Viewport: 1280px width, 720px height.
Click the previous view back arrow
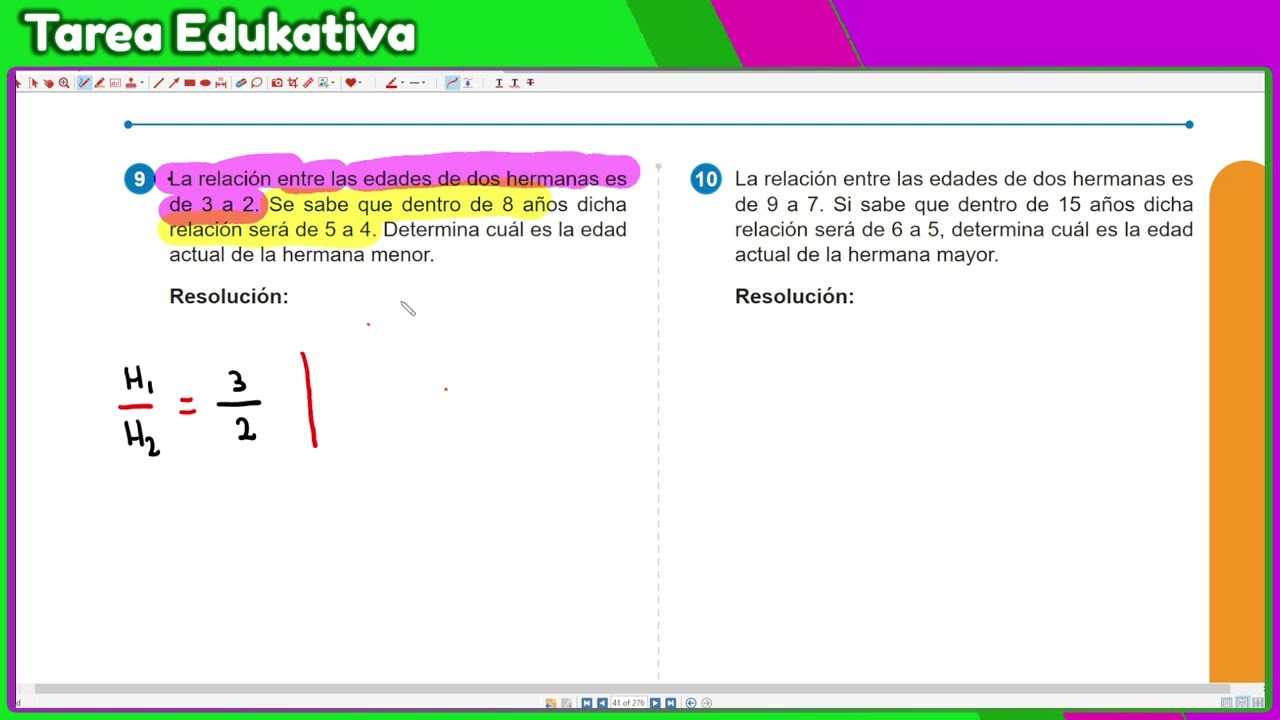point(691,703)
